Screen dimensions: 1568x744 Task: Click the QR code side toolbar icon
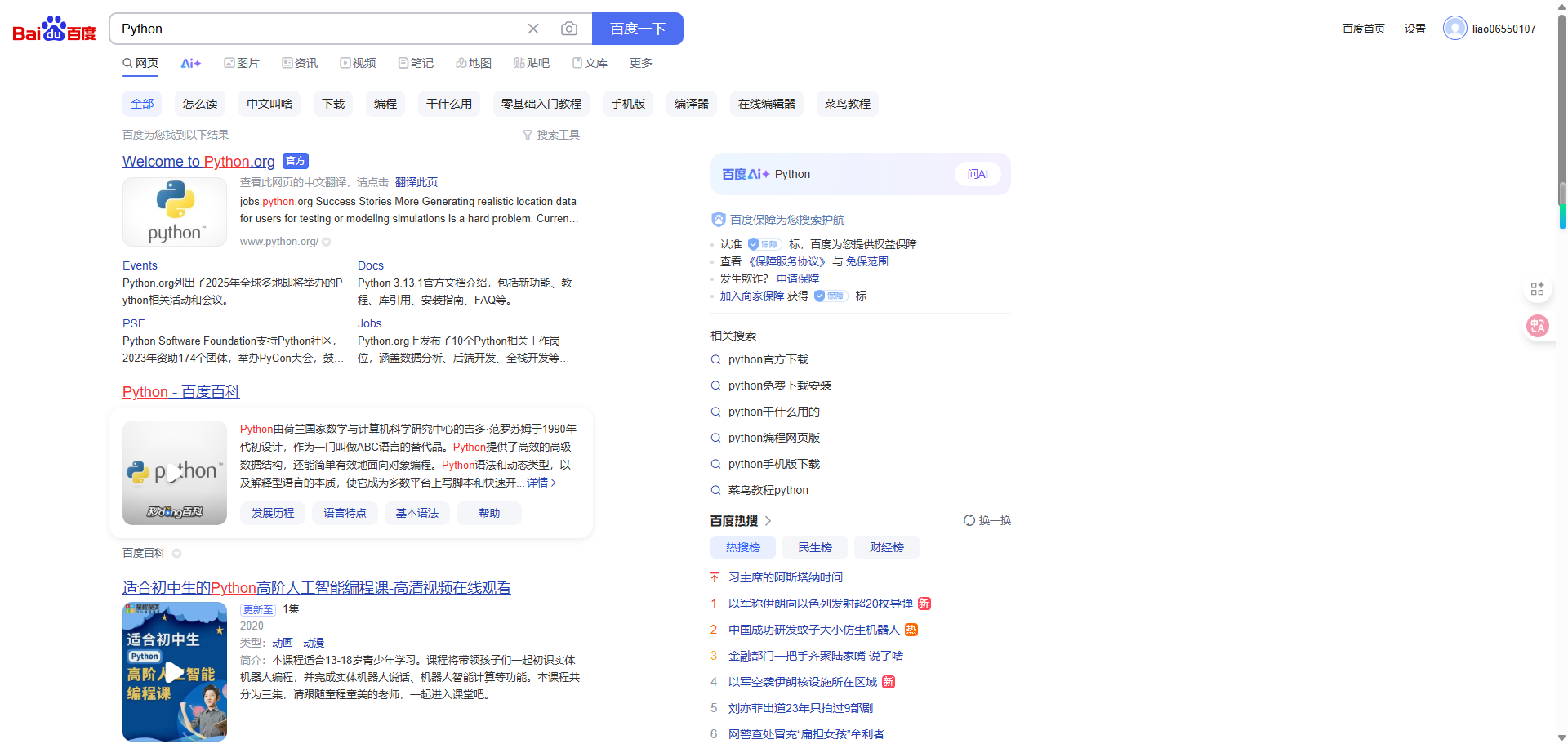pos(1537,288)
